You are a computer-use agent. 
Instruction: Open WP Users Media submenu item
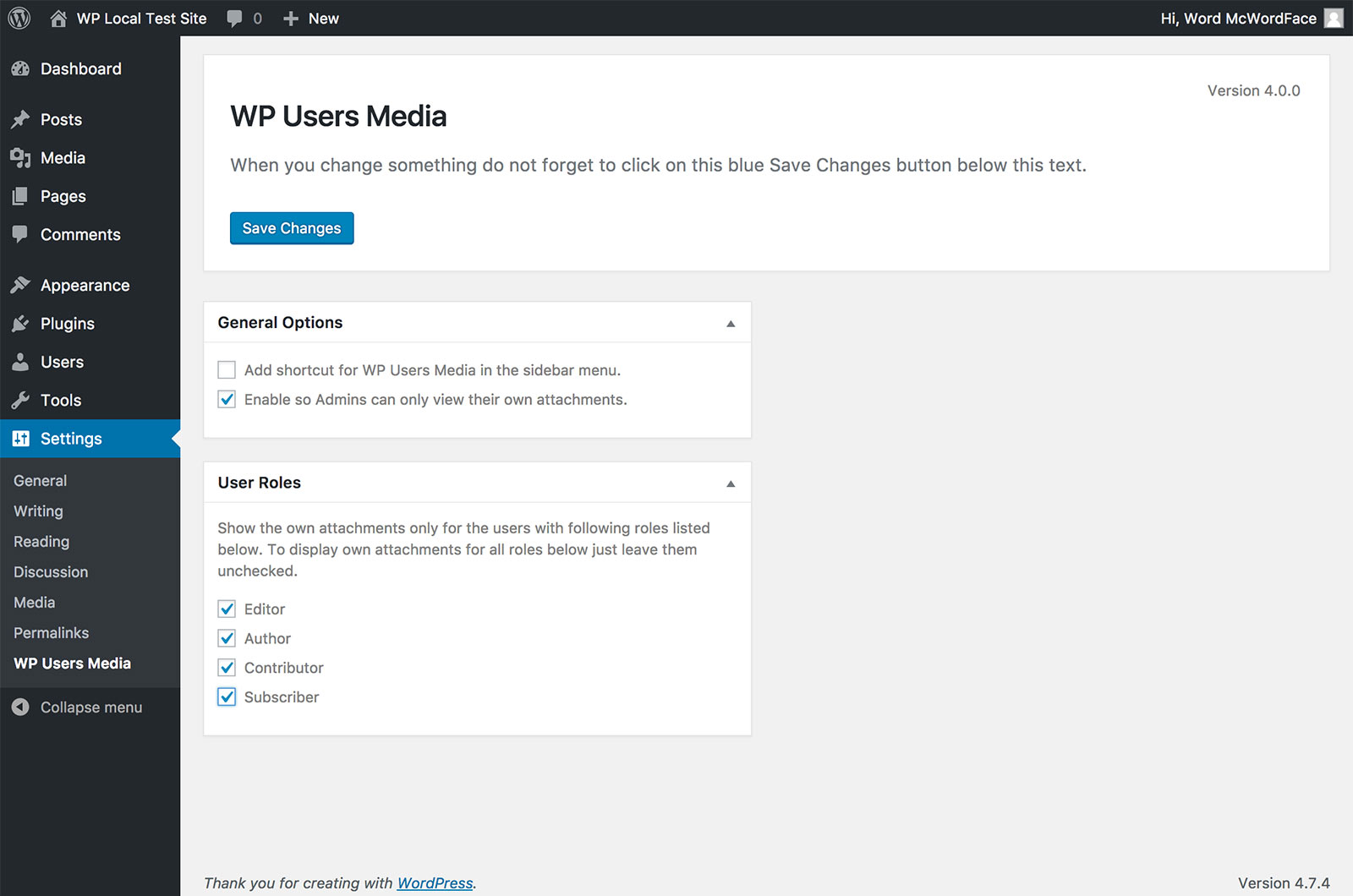(73, 664)
